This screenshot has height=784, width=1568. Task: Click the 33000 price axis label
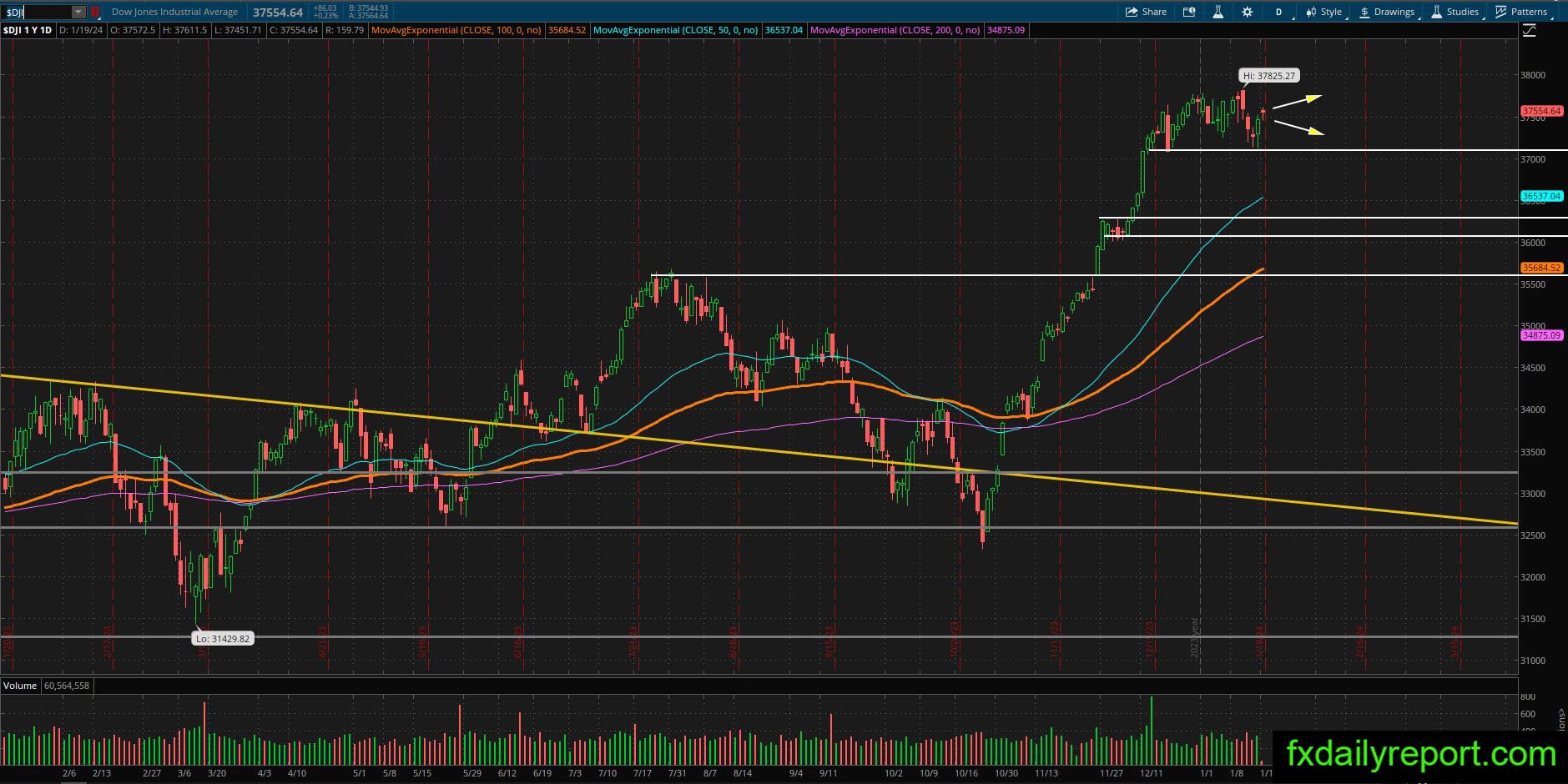tap(1533, 494)
